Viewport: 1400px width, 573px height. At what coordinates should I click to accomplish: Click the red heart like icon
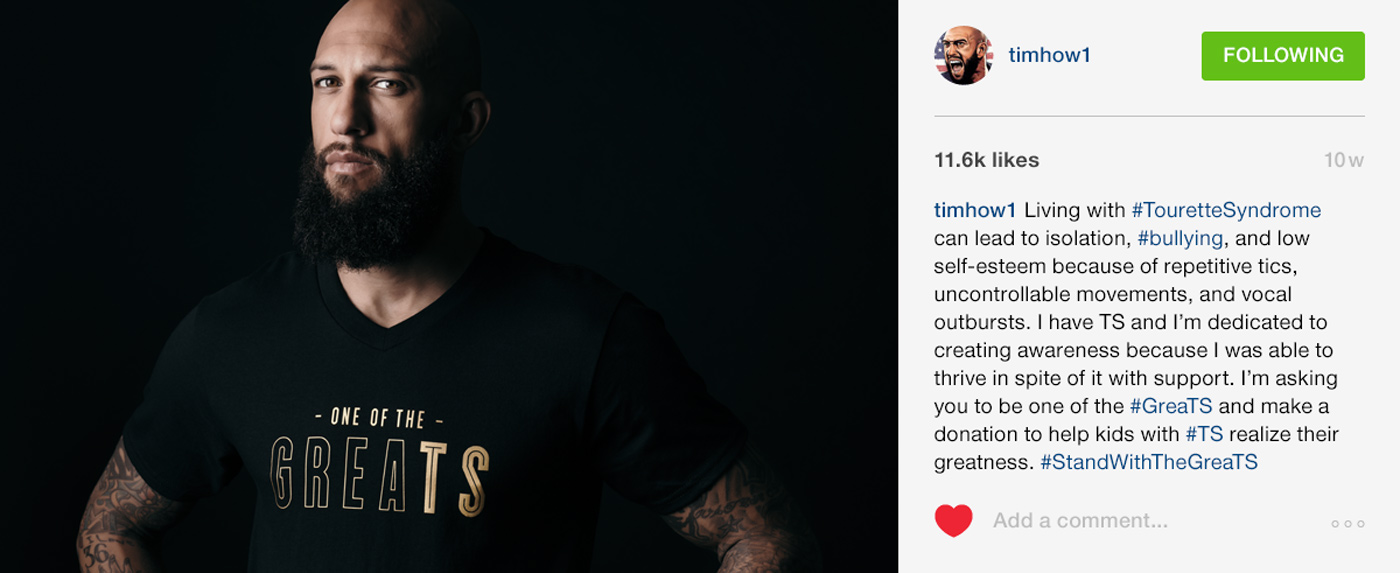pos(953,521)
